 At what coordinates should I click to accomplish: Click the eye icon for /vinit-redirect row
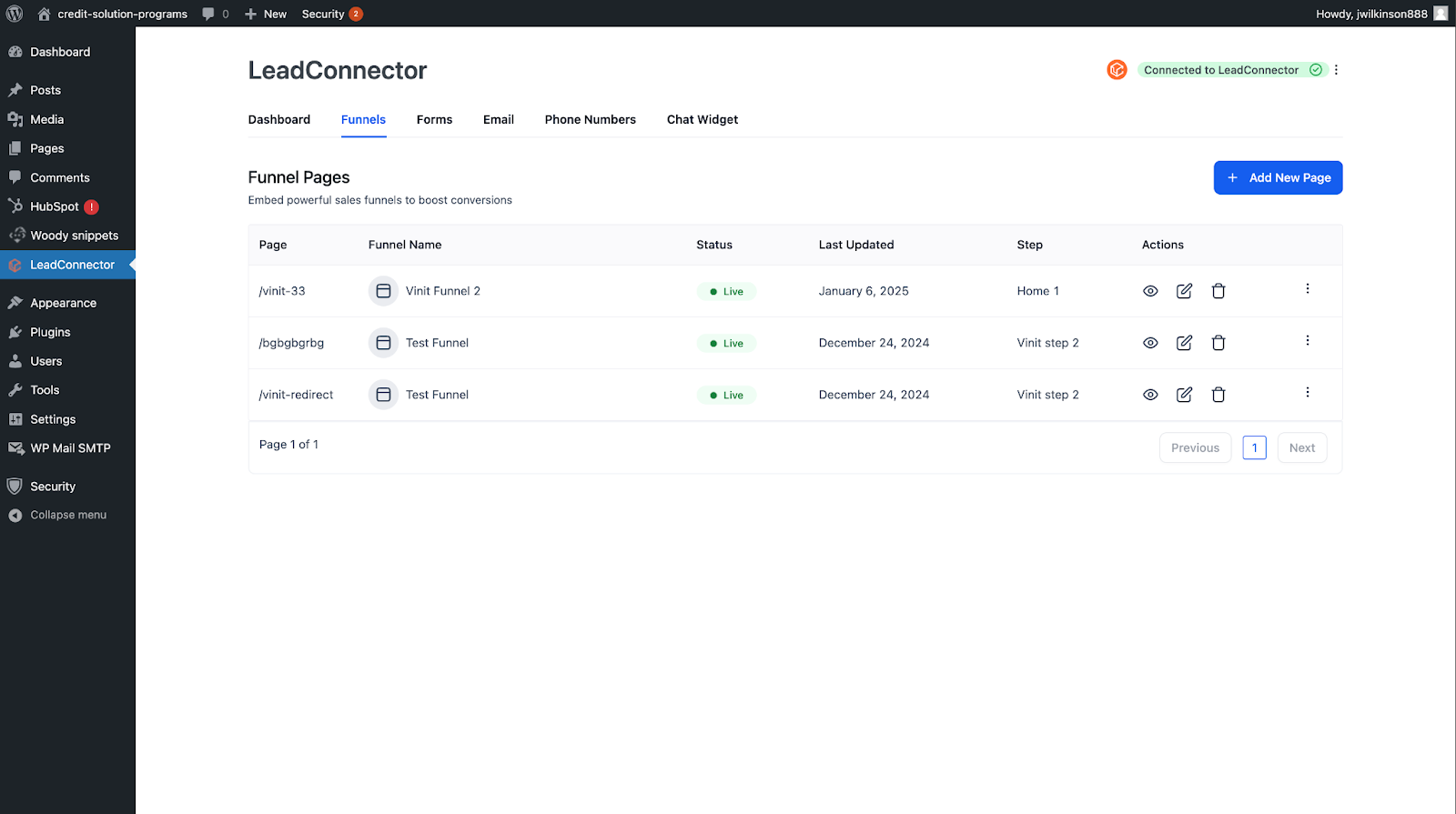coord(1150,395)
